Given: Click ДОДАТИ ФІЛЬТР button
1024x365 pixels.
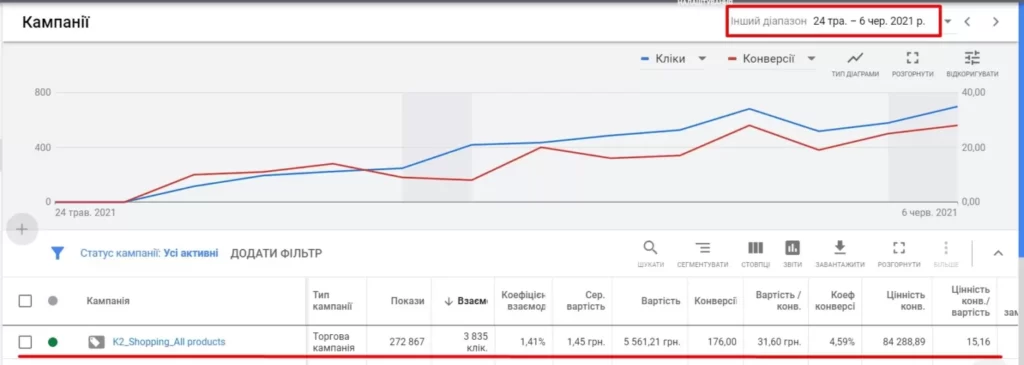Looking at the screenshot, I should pos(276,253).
